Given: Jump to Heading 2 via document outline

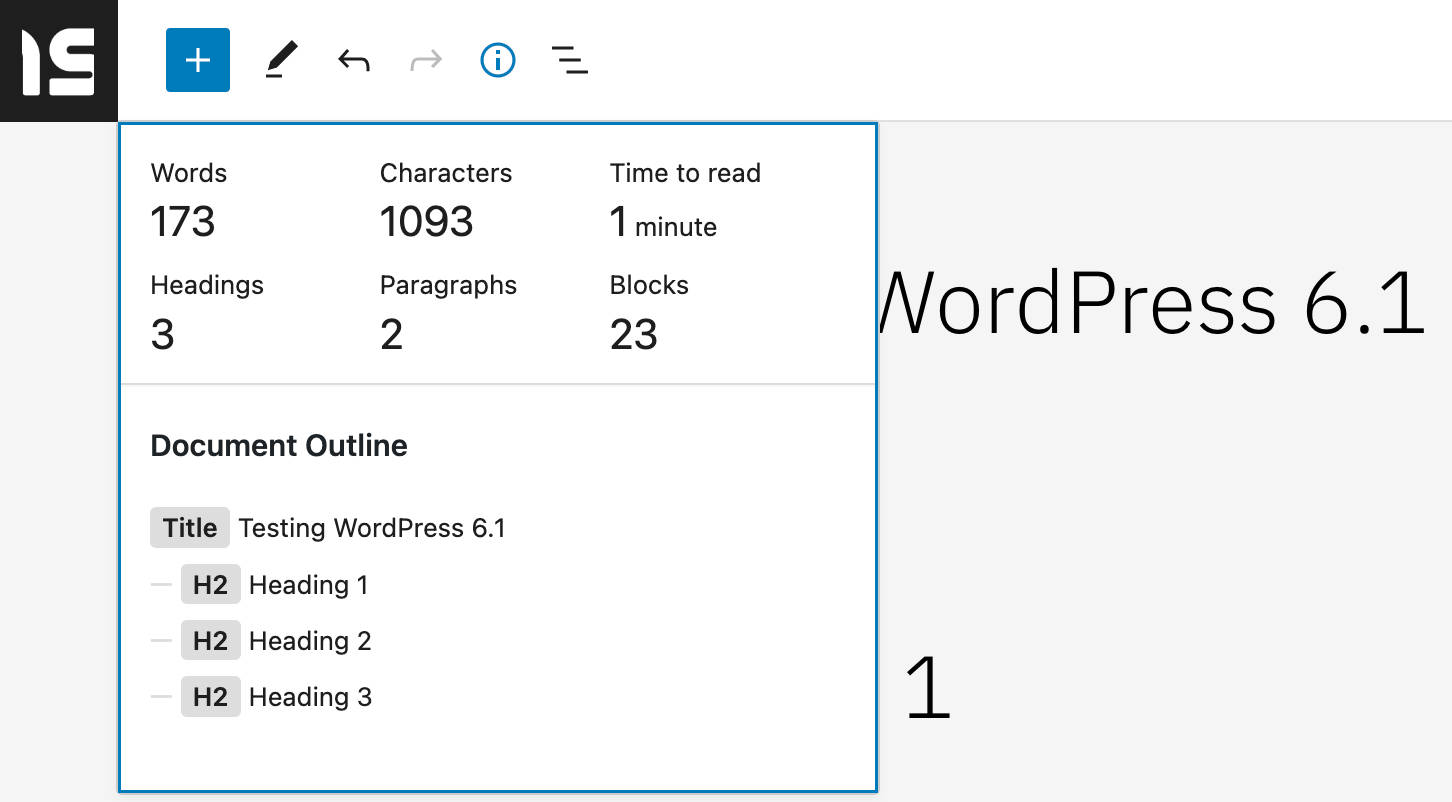Looking at the screenshot, I should (x=310, y=640).
